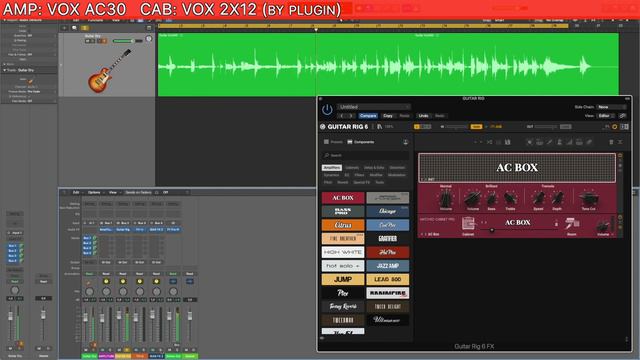Click the first mixer channel pan knob
The image size is (640, 360).
point(89,292)
